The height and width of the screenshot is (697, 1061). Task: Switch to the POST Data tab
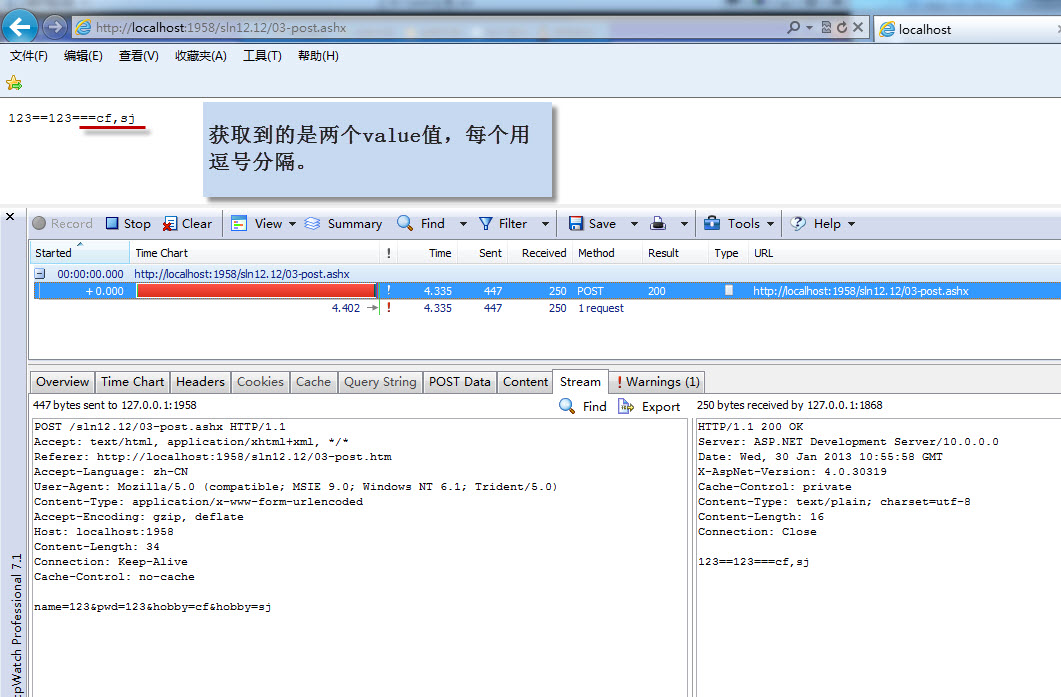pyautogui.click(x=459, y=382)
